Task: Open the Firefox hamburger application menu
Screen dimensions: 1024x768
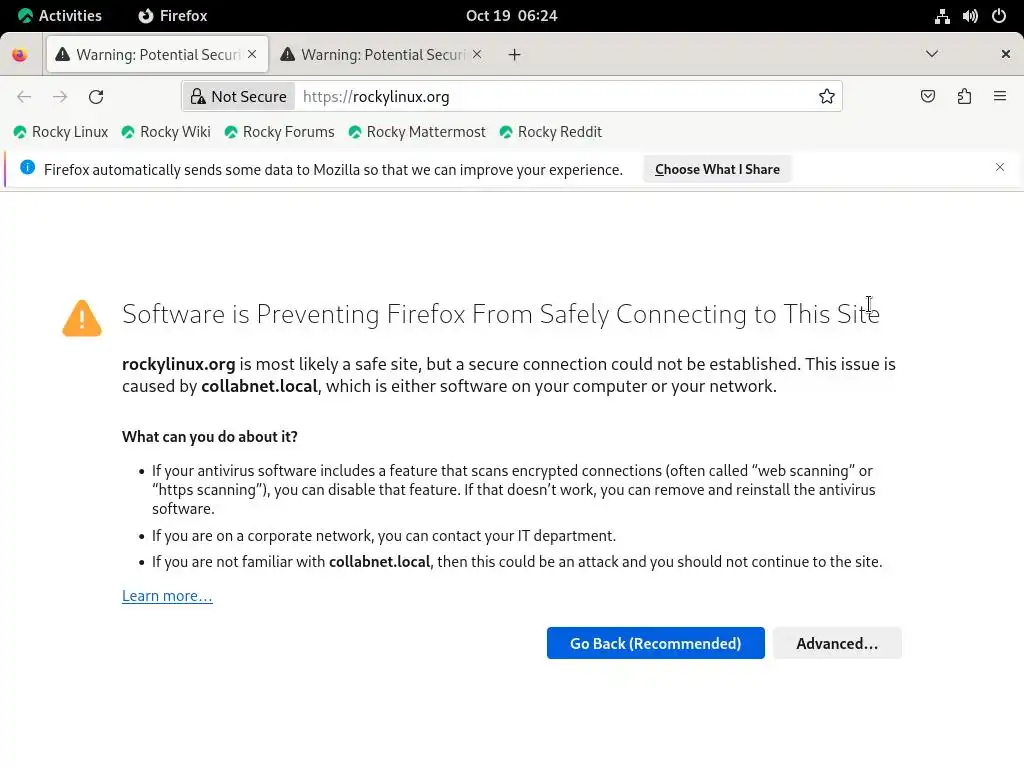Action: pyautogui.click(x=999, y=97)
